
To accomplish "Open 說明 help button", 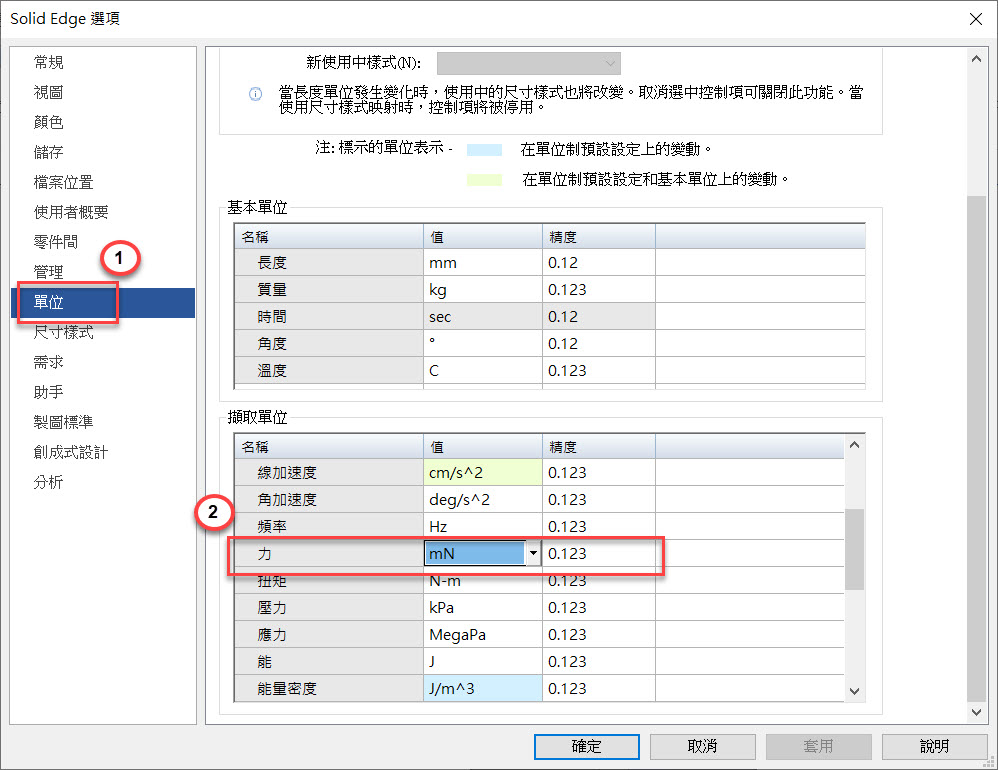I will coord(934,746).
